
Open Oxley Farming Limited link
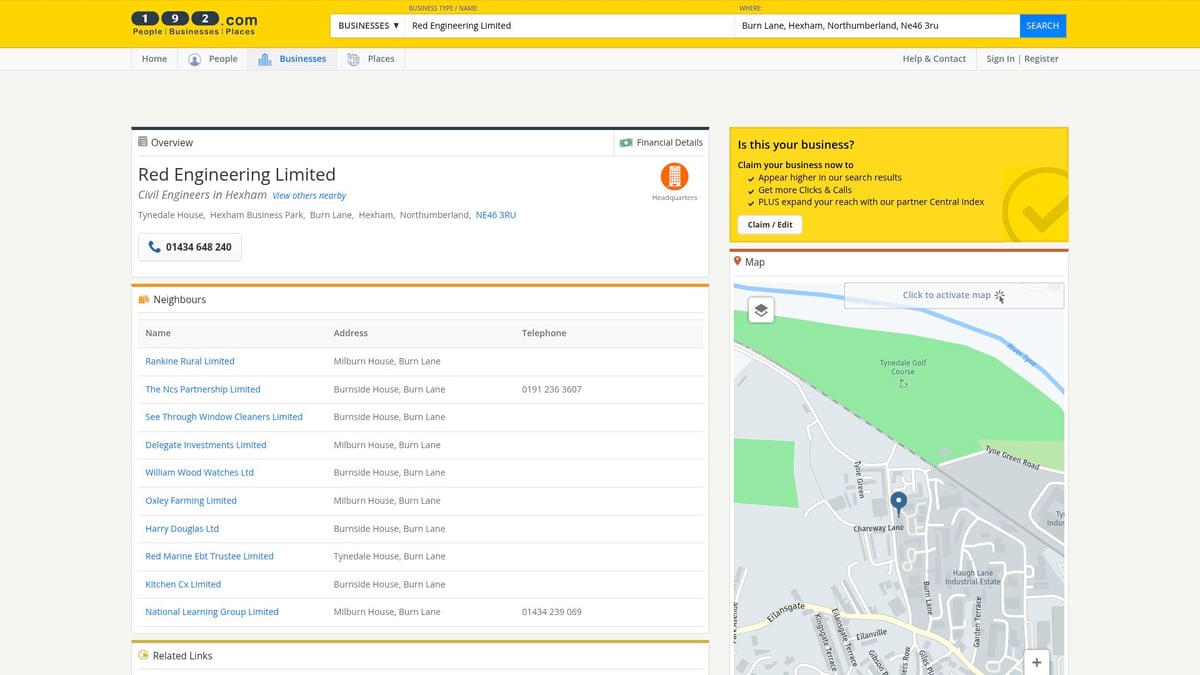coord(191,500)
